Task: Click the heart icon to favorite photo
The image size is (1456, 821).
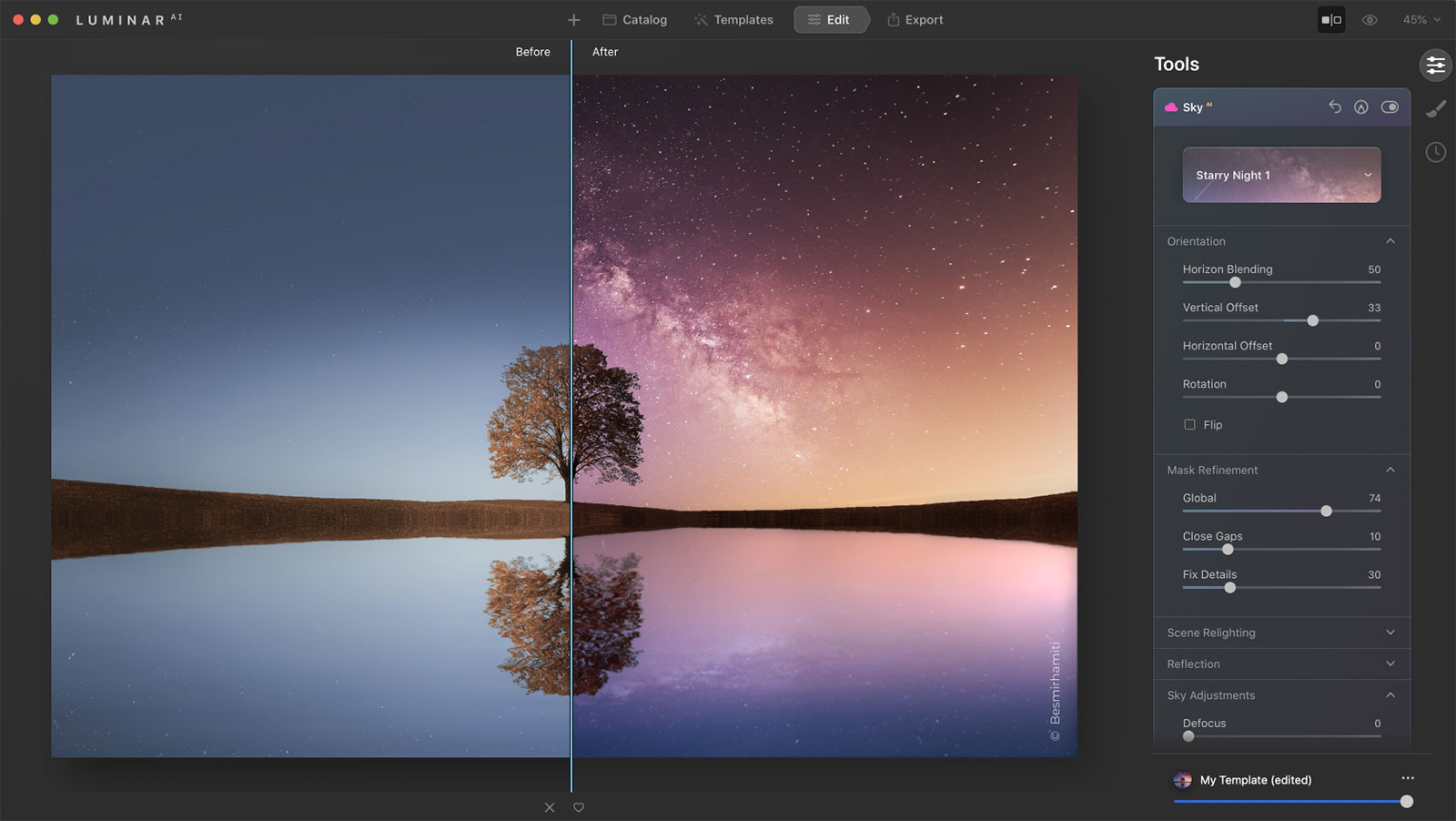Action: [579, 807]
